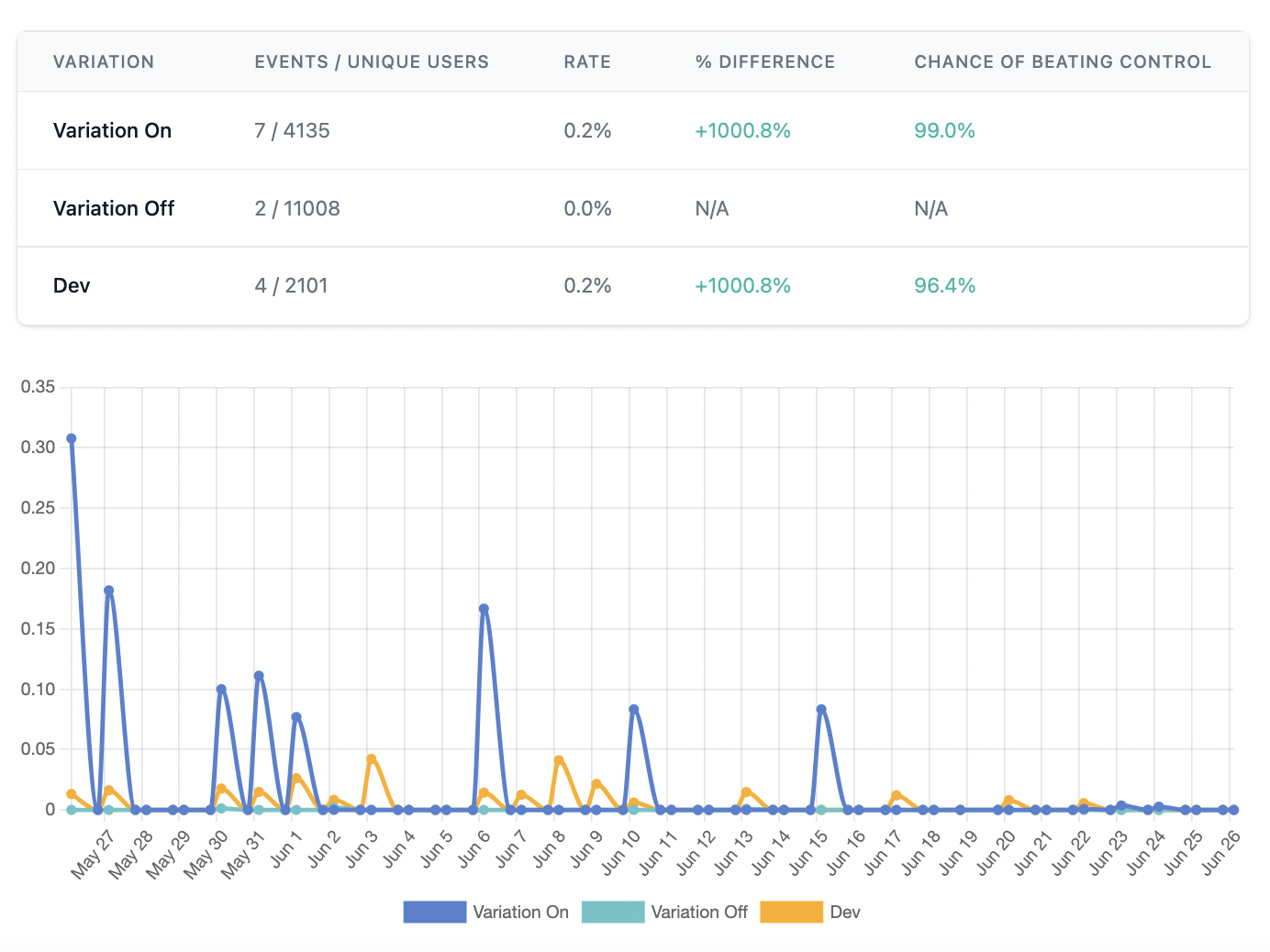
Task: Click the Jun 15 Variation On peak point
Action: coord(821,710)
